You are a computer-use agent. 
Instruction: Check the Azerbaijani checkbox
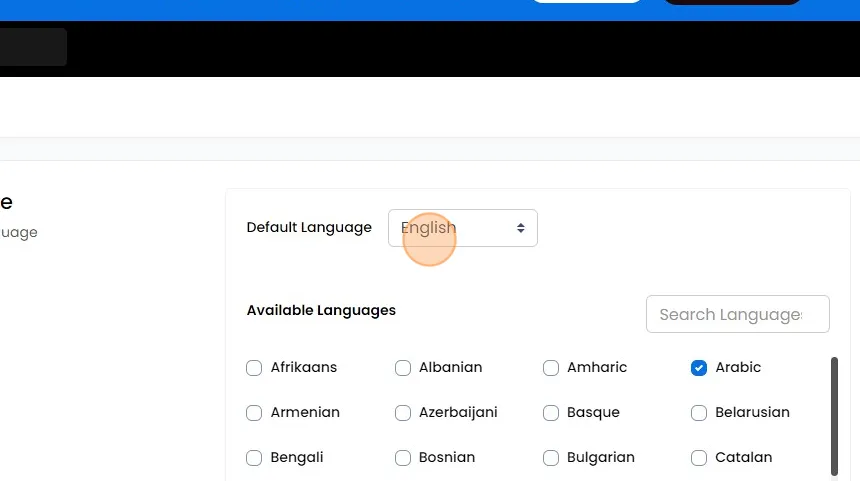[x=403, y=412]
